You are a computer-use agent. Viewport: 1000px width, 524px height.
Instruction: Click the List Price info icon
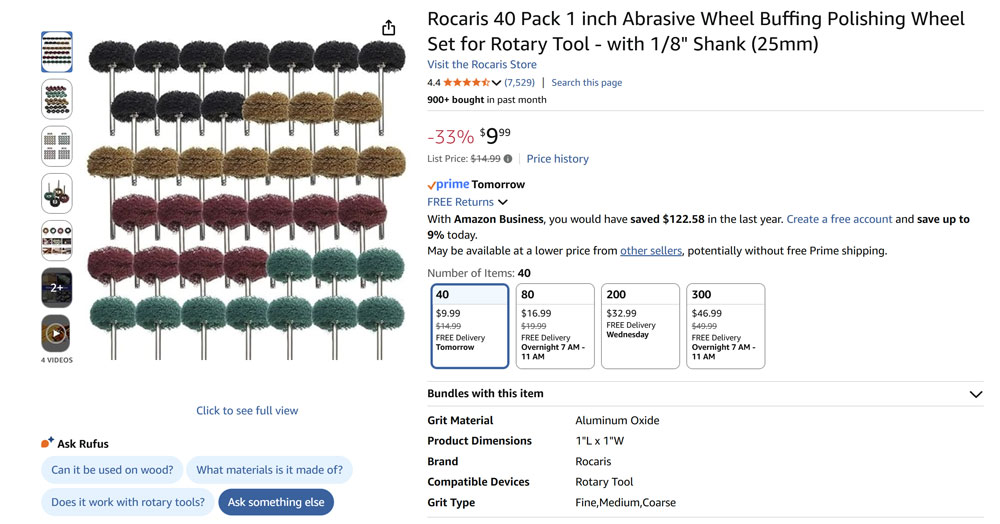click(508, 159)
